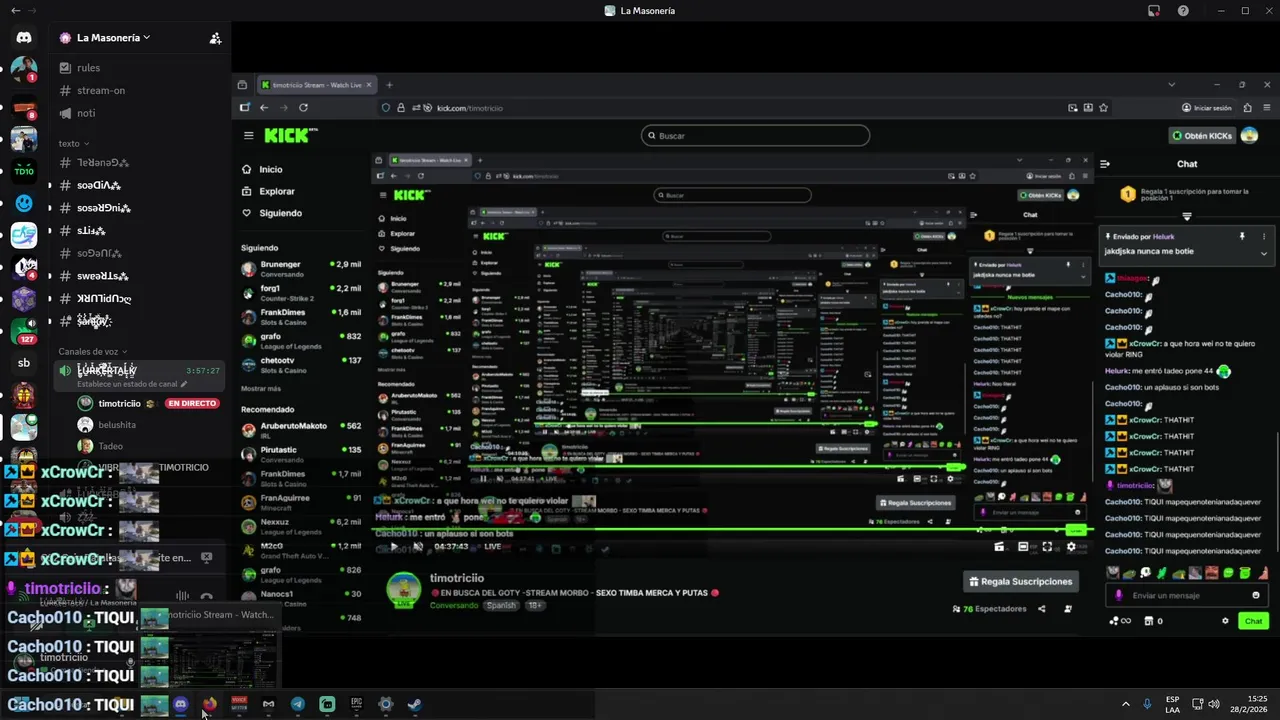Select the blue smiley face server icon
This screenshot has width=1280, height=720.
(24, 203)
